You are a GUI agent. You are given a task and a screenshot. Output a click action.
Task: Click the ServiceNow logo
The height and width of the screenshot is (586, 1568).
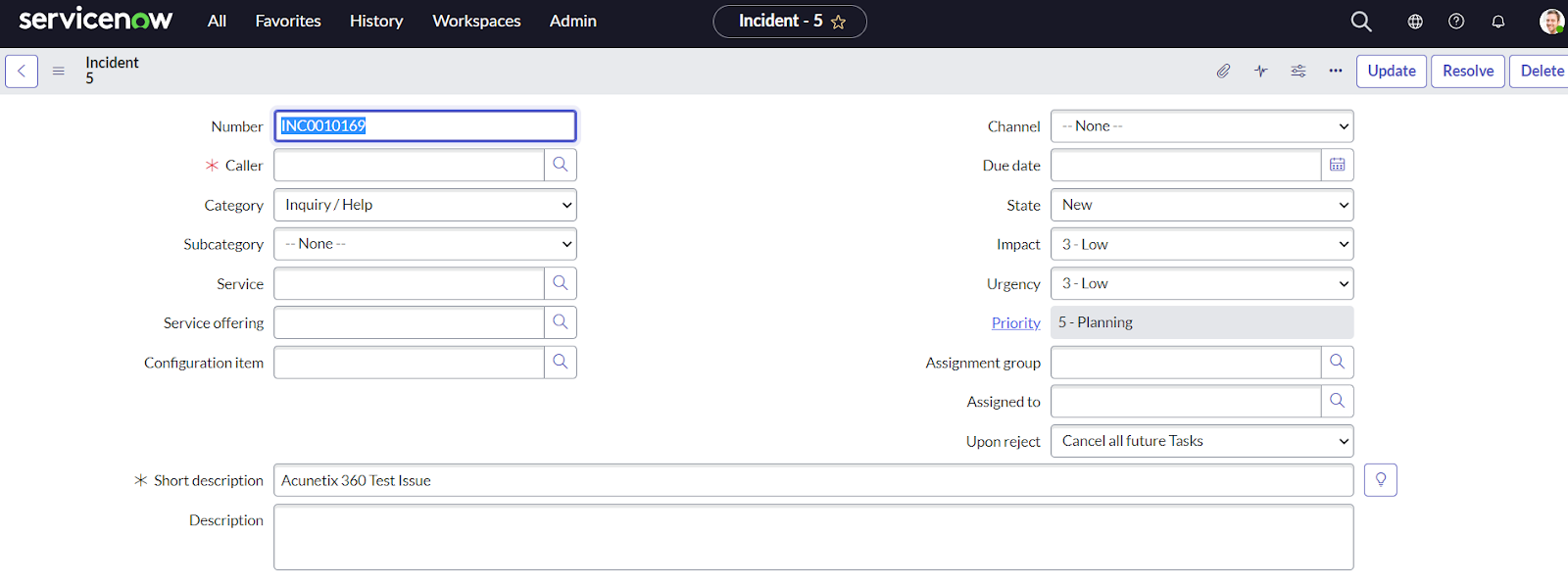[x=96, y=20]
